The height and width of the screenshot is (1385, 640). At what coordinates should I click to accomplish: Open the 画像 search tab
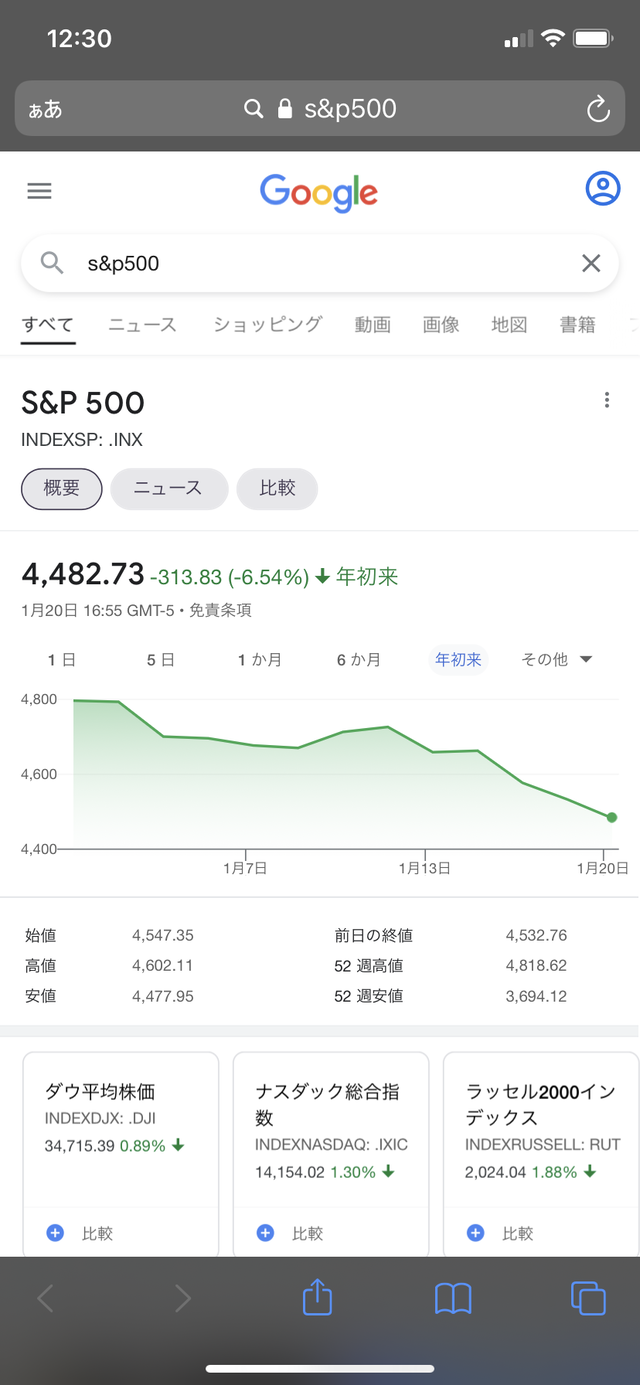(x=441, y=324)
